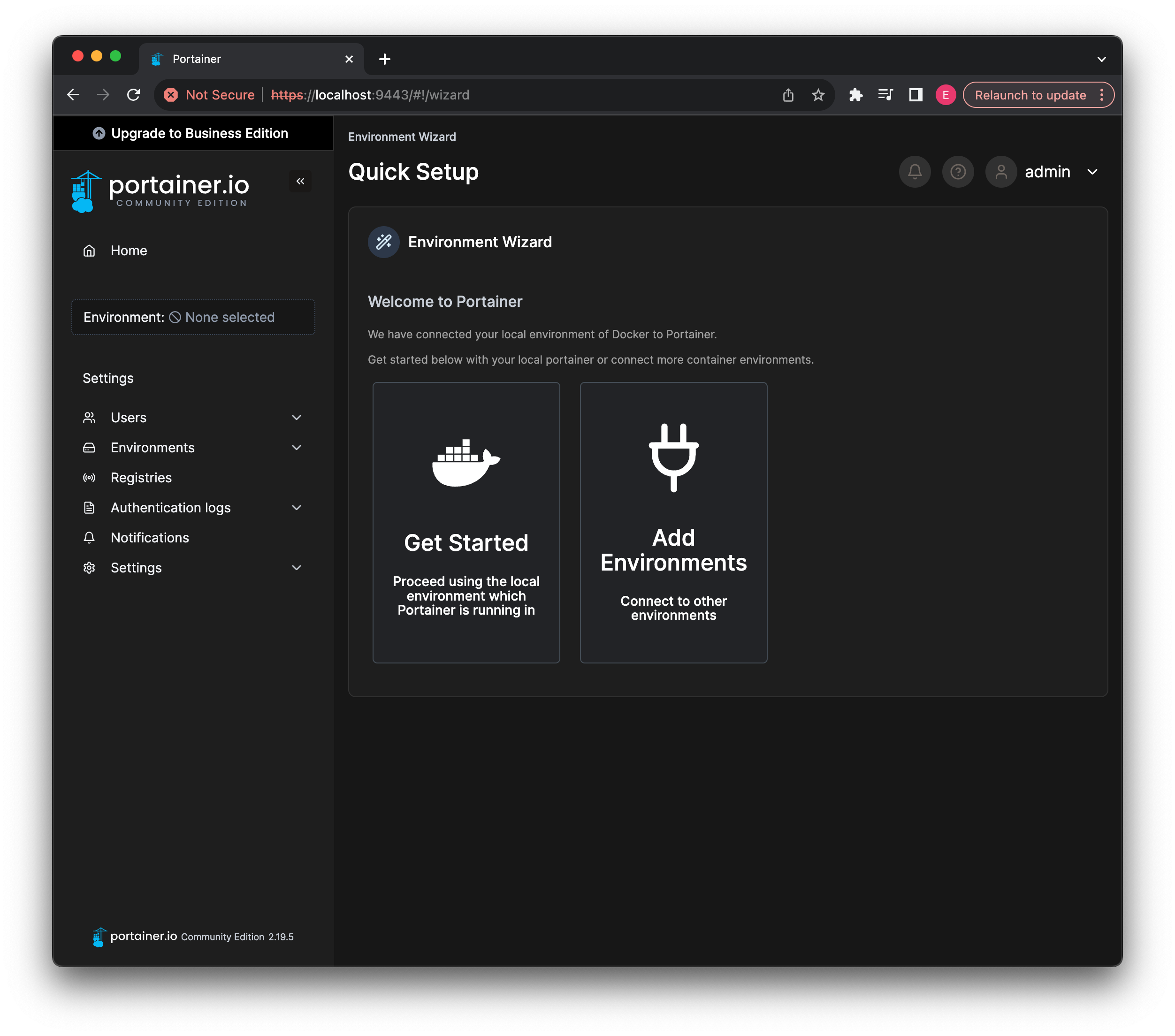Image resolution: width=1175 pixels, height=1036 pixels.
Task: Click the Authentication logs document icon
Action: 89,507
